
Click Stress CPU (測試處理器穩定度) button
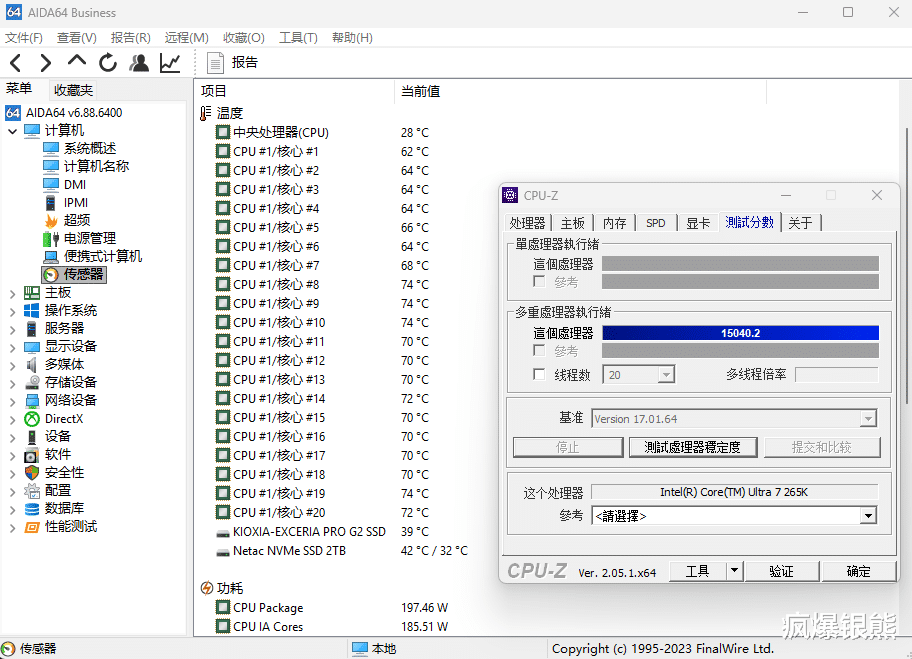tap(693, 447)
